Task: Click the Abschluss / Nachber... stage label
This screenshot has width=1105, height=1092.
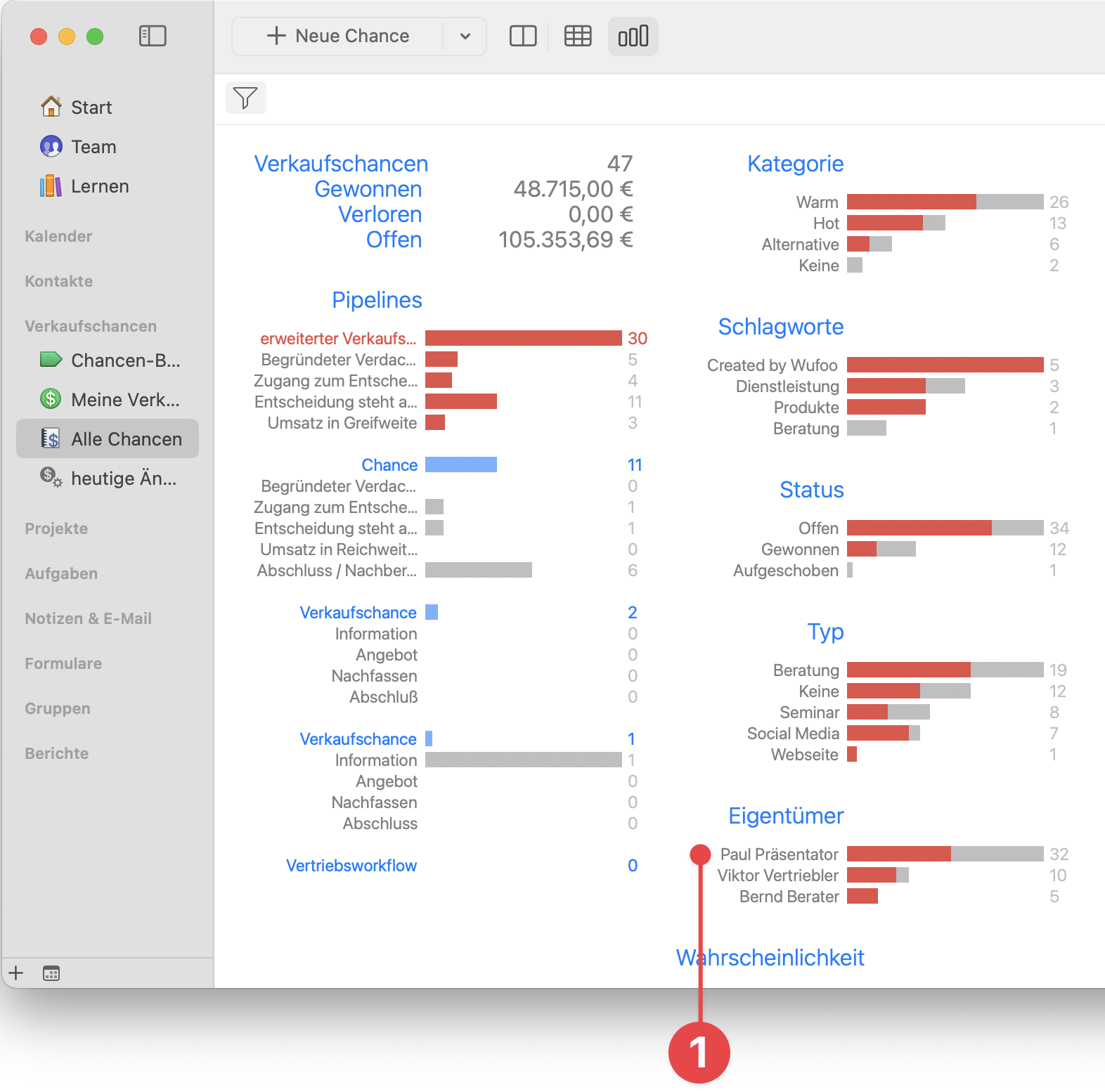Action: coord(337,571)
